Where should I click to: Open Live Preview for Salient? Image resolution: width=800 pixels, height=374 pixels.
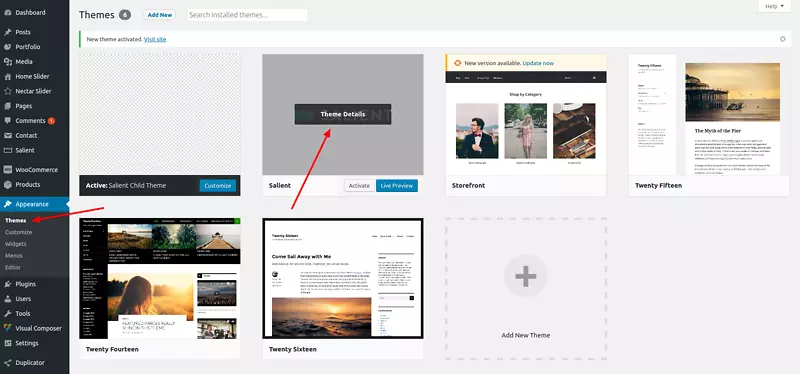(397, 186)
